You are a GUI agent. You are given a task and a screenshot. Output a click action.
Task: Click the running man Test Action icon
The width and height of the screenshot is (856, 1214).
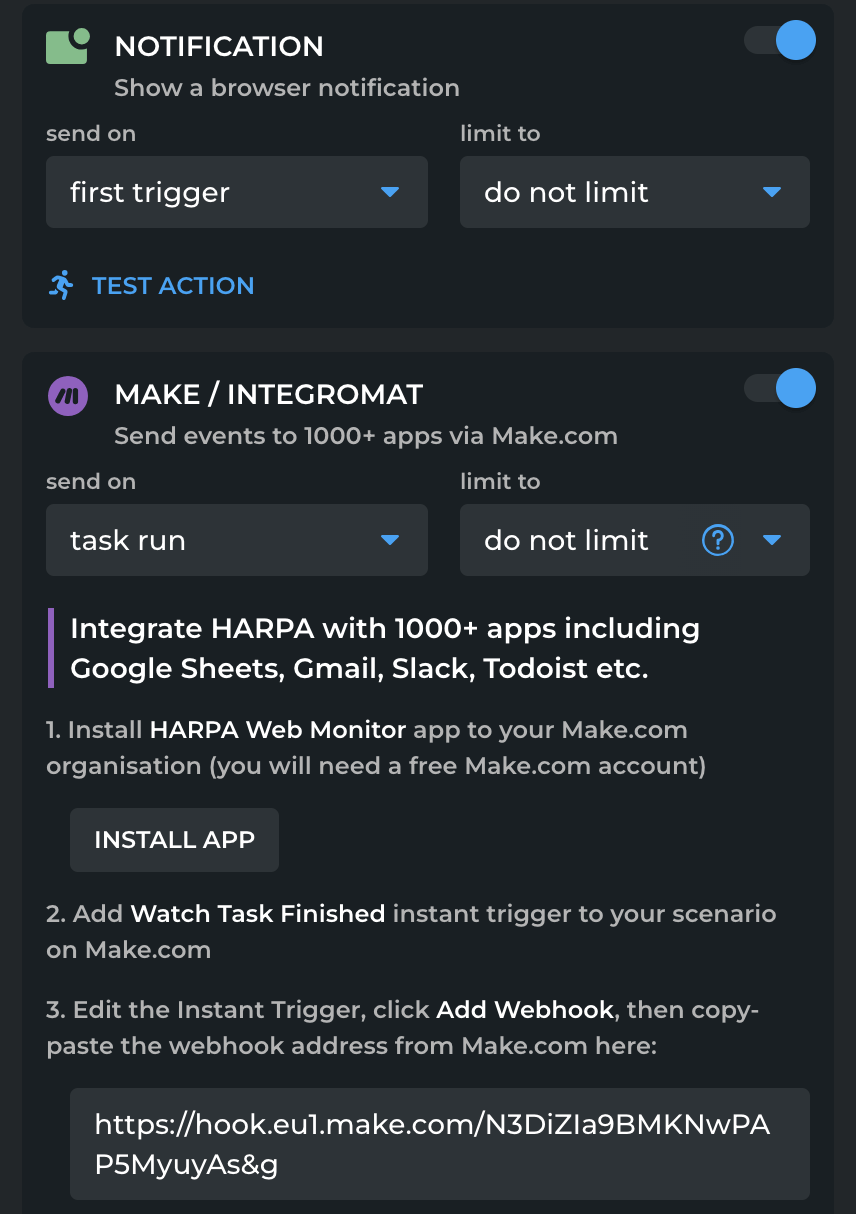click(x=61, y=285)
